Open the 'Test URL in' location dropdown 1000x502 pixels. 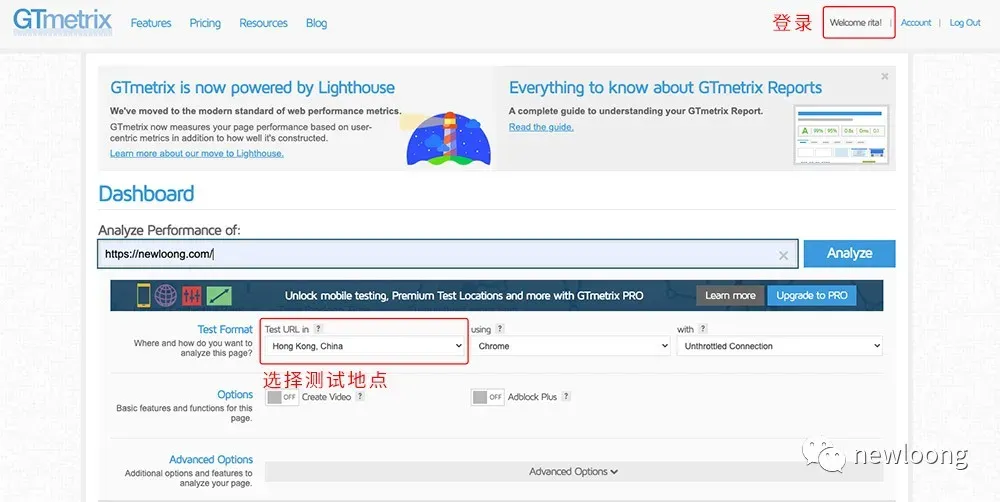pyautogui.click(x=365, y=346)
